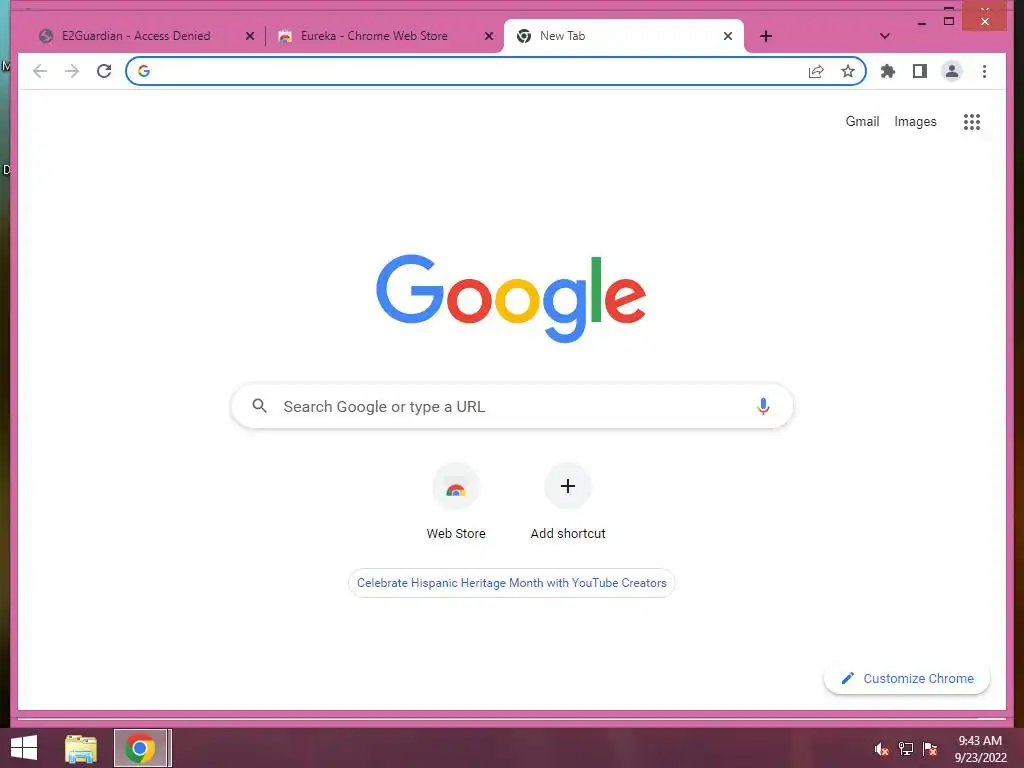Viewport: 1024px width, 768px height.
Task: Open the Windows Start menu
Action: coord(24,748)
